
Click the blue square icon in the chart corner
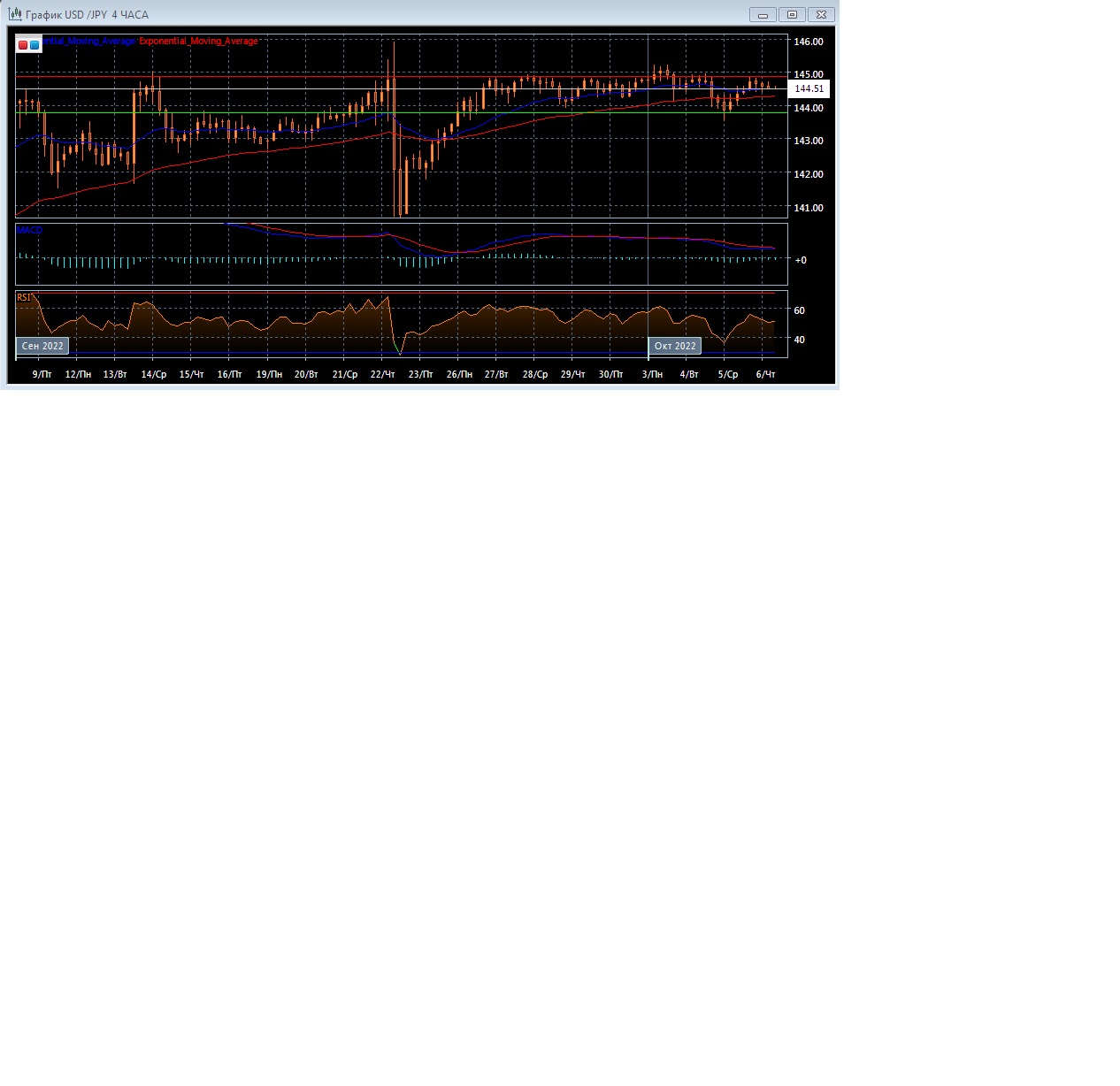pos(35,44)
